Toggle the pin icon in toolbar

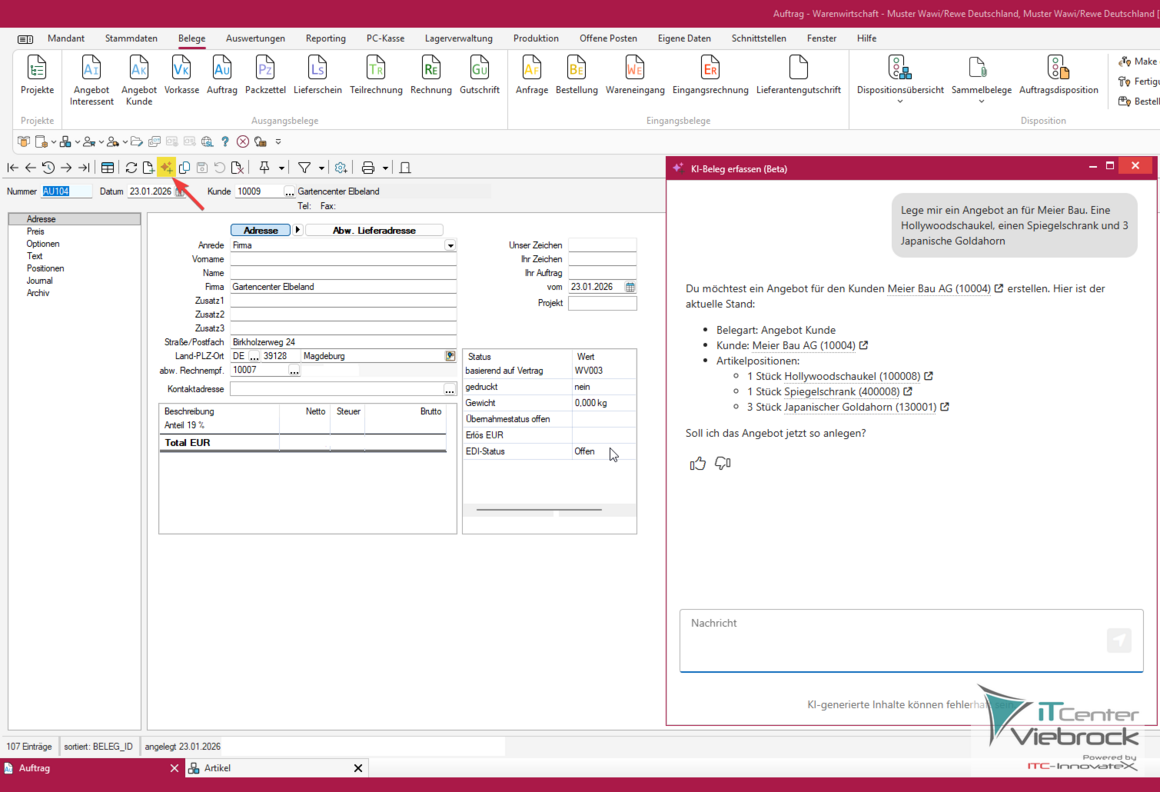click(264, 168)
